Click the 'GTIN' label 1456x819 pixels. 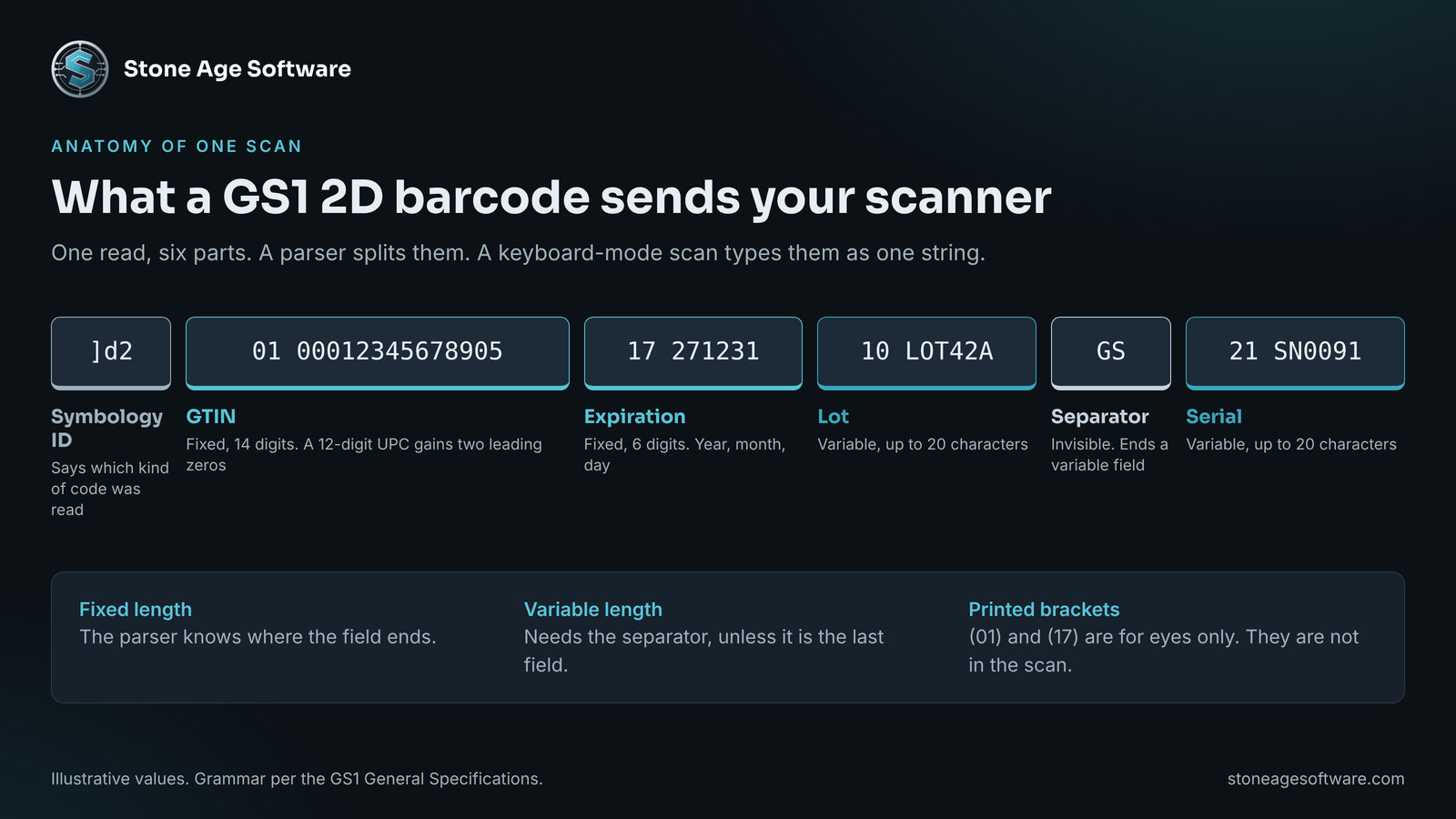coord(211,417)
